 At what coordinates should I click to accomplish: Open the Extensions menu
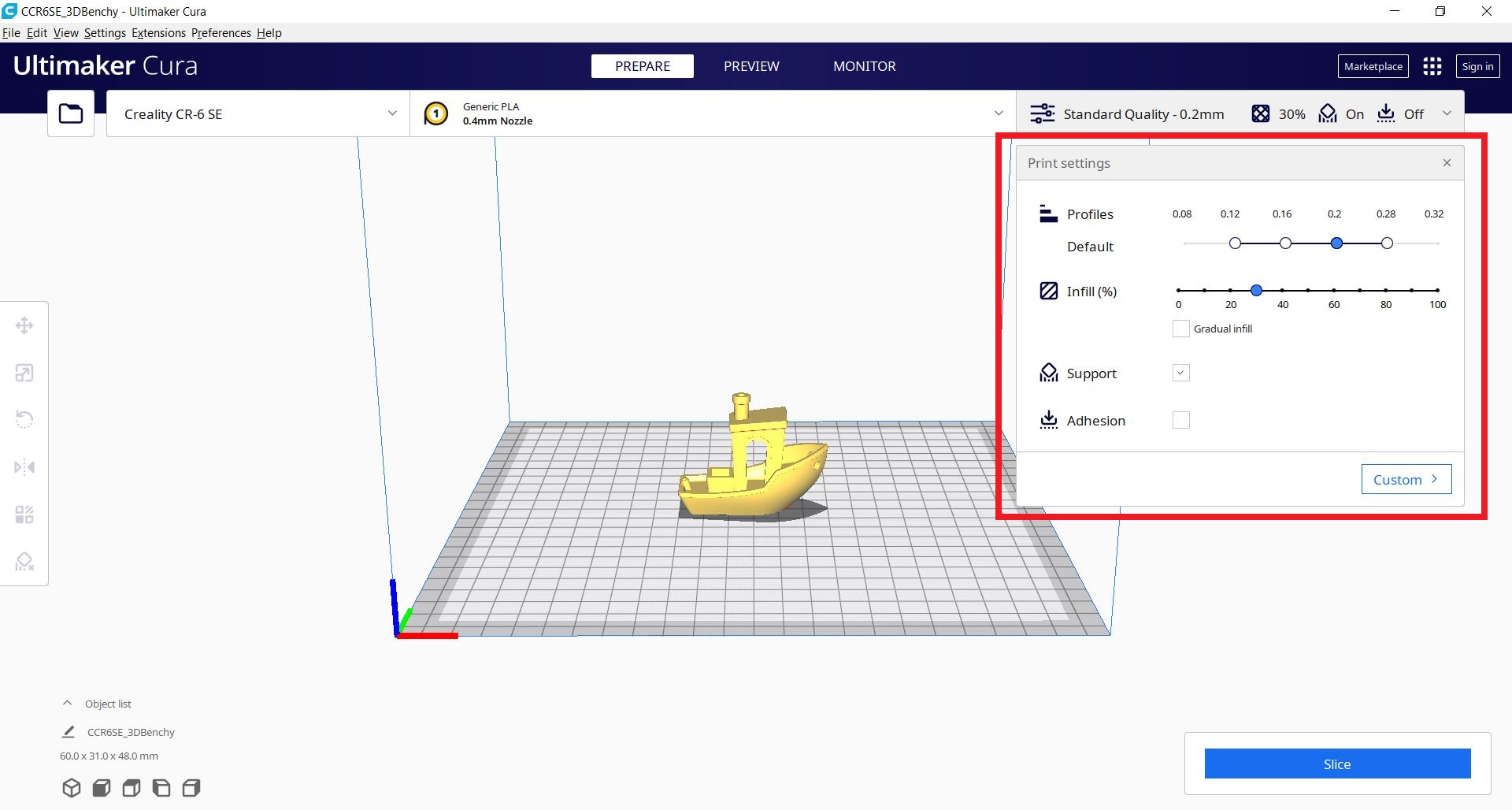(158, 32)
